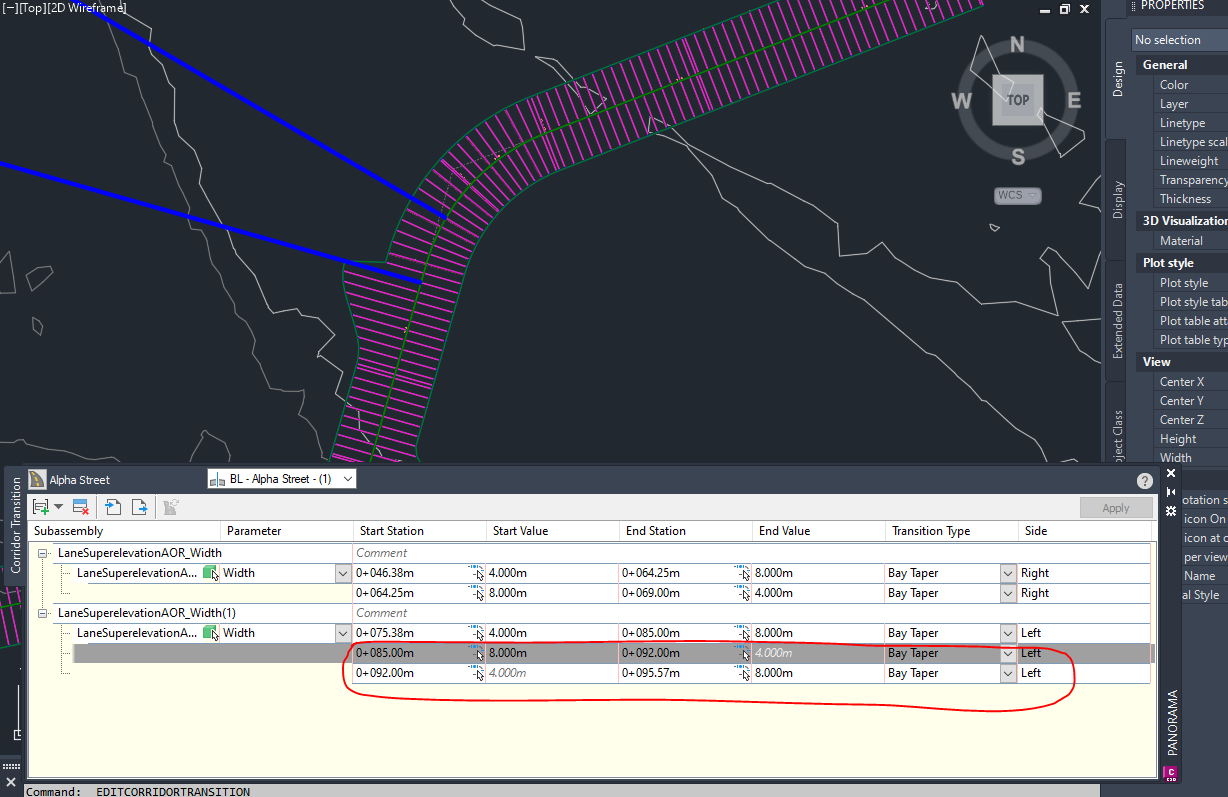Viewport: 1228px width, 797px height.
Task: Click TOP on the navigation ViewCube
Action: (1018, 99)
